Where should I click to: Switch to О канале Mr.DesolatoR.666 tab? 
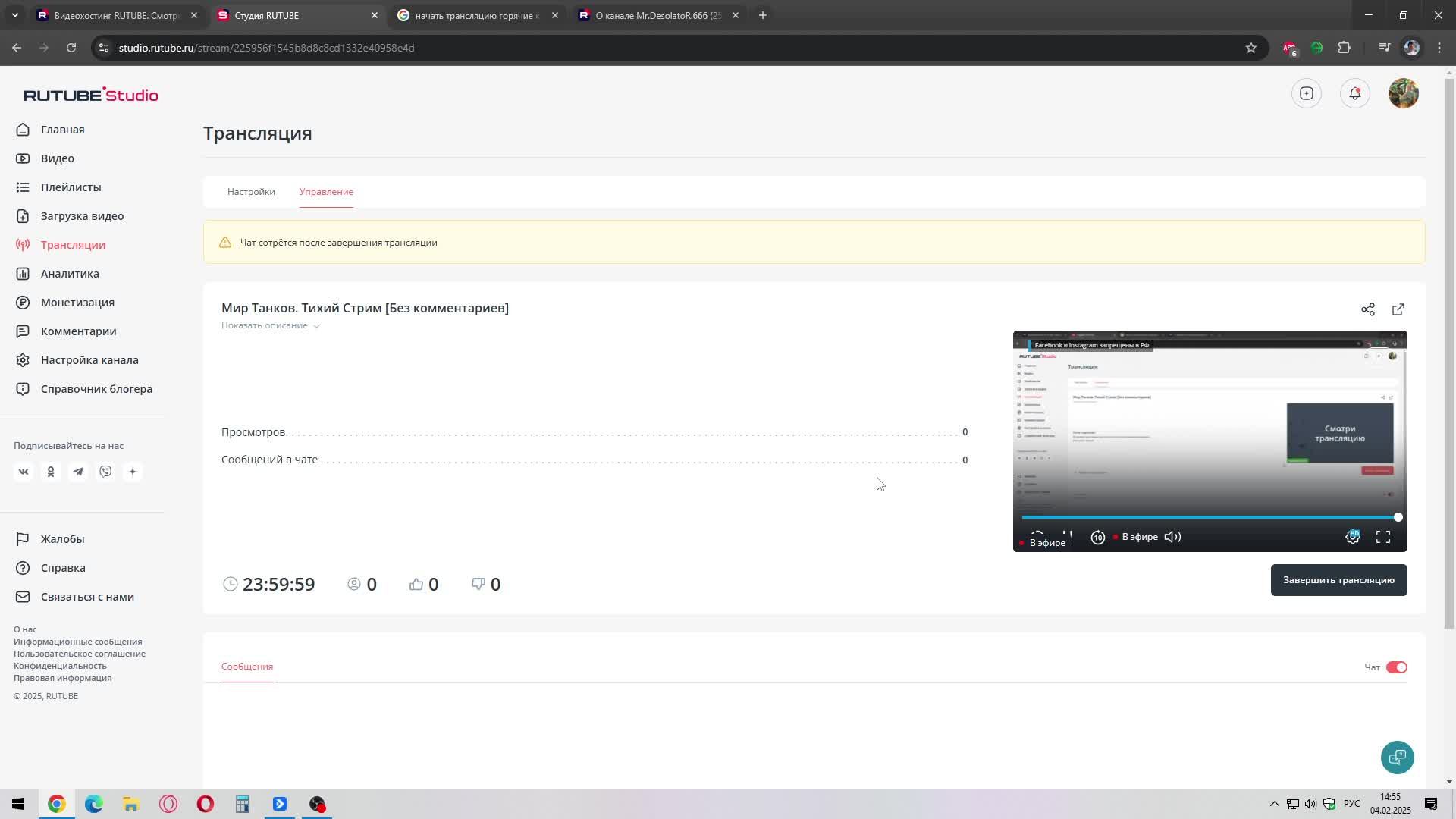(658, 15)
